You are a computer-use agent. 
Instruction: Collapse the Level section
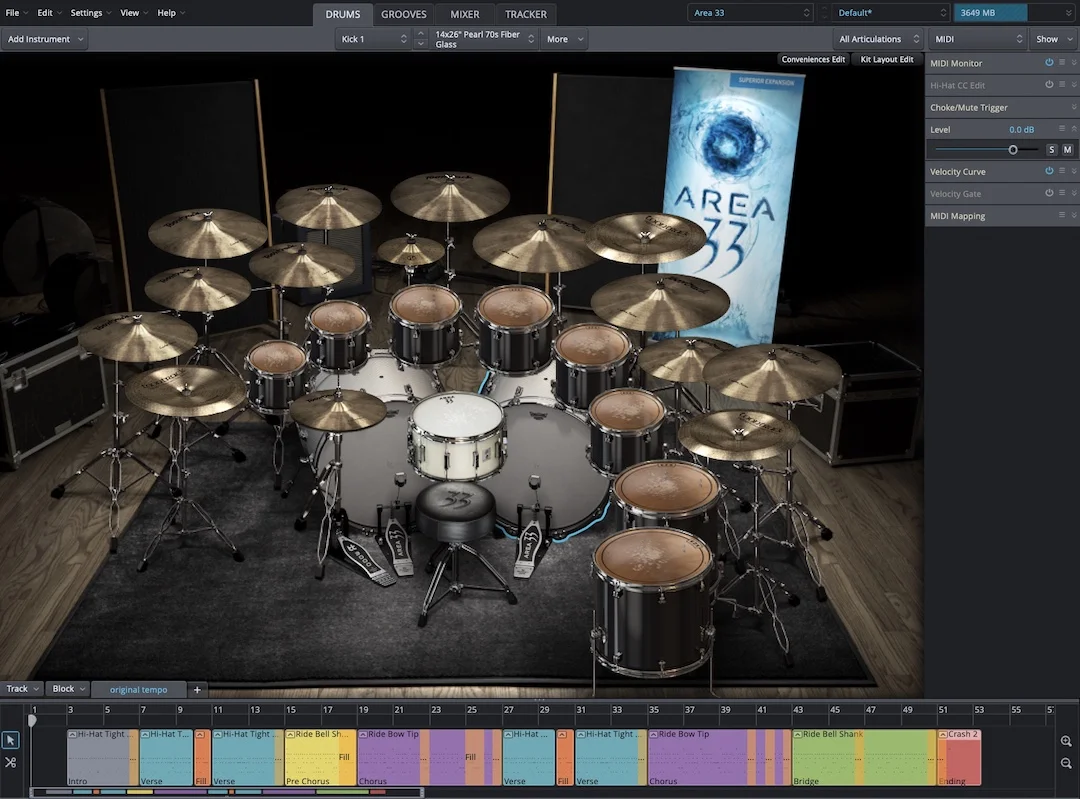(x=1074, y=129)
